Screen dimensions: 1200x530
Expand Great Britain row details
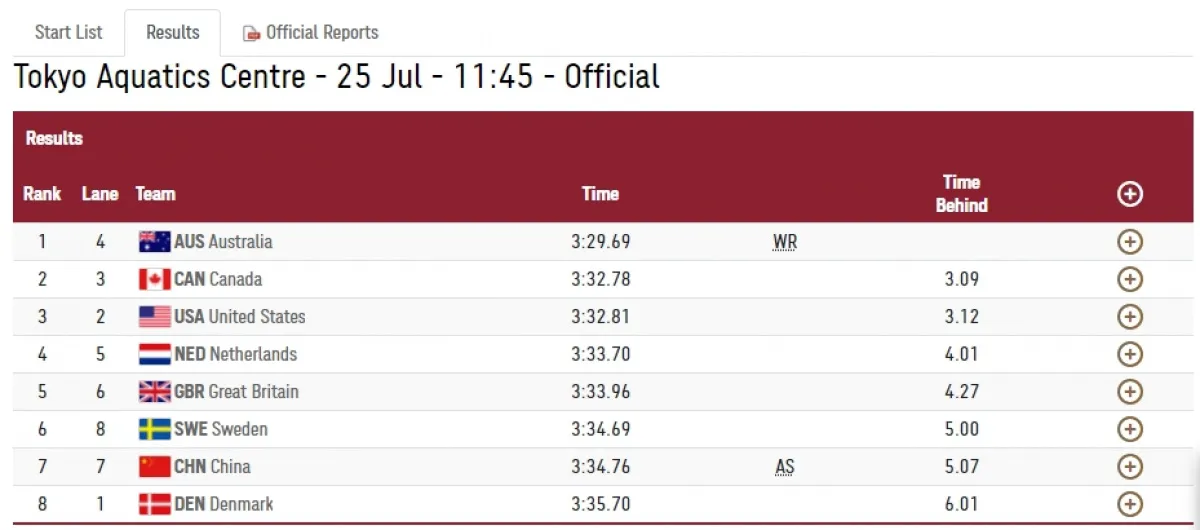pos(1130,392)
